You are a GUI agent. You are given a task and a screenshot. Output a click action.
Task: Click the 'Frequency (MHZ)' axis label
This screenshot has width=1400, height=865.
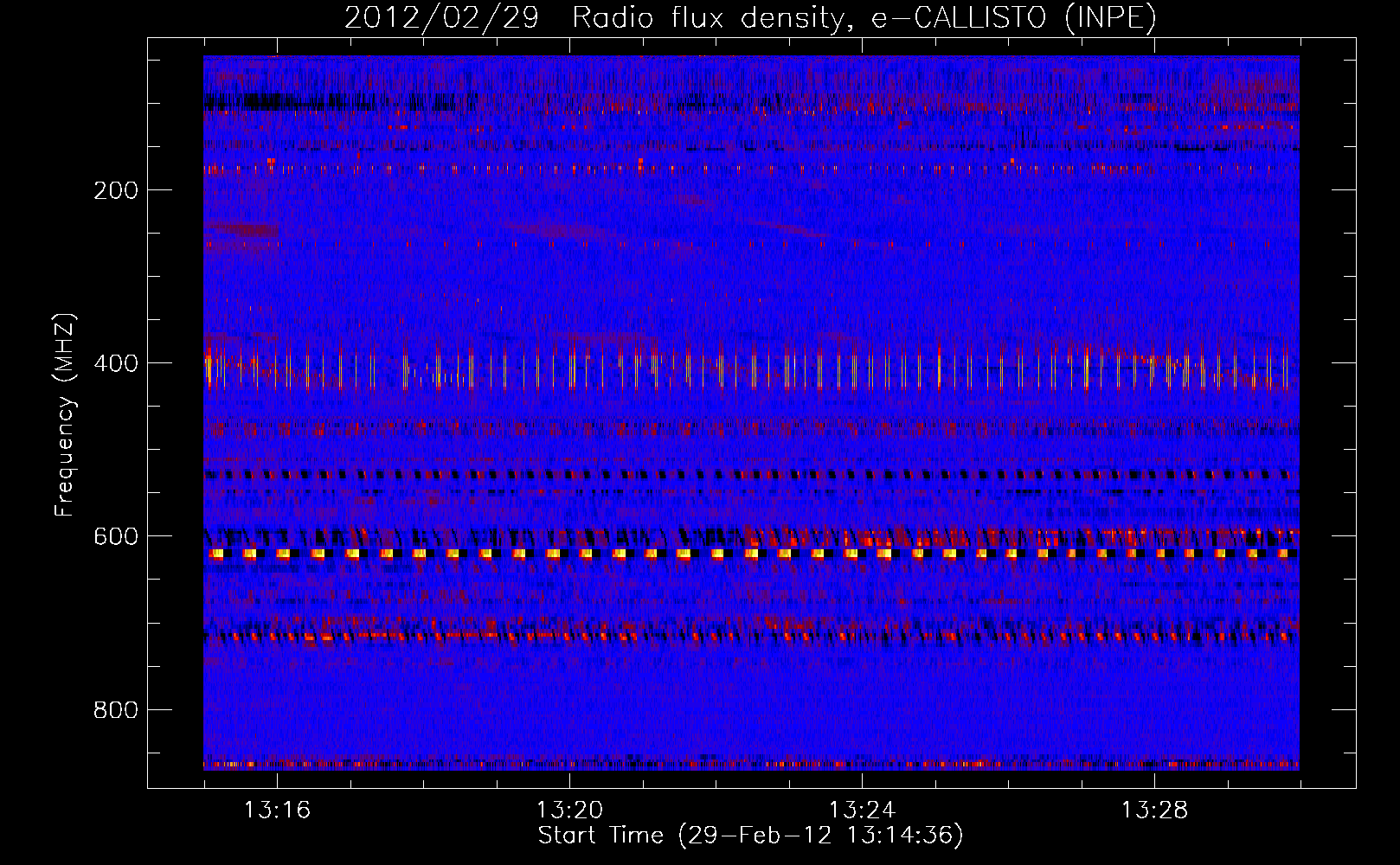[65, 415]
